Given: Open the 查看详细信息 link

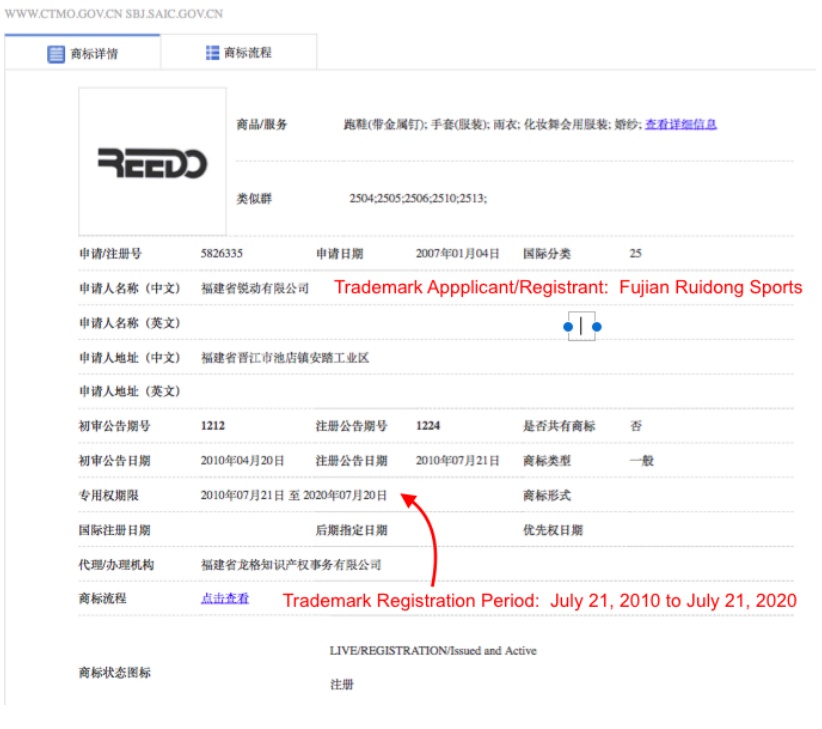Looking at the screenshot, I should pyautogui.click(x=680, y=125).
